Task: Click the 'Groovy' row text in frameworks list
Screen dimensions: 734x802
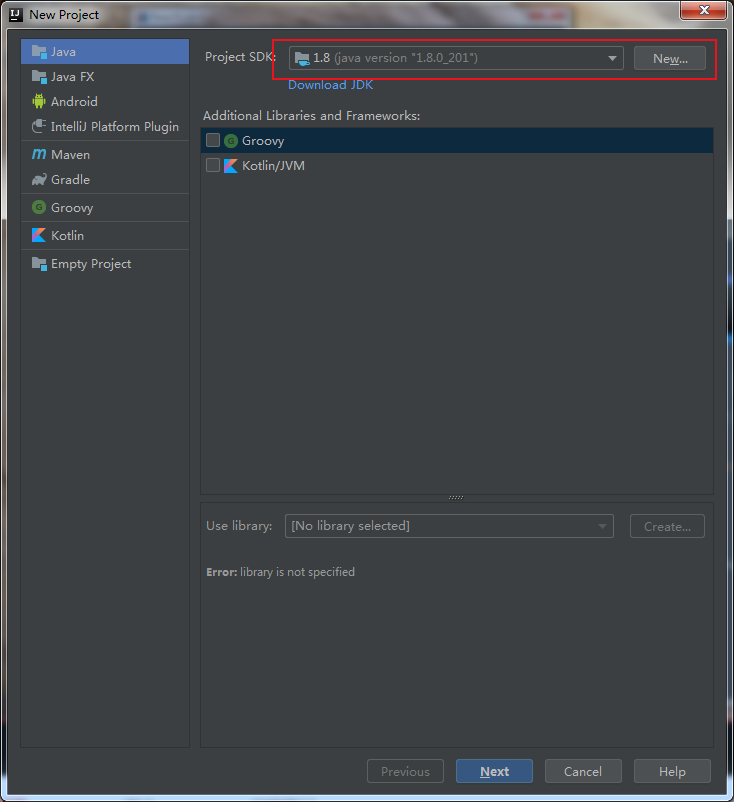Action: pyautogui.click(x=263, y=141)
